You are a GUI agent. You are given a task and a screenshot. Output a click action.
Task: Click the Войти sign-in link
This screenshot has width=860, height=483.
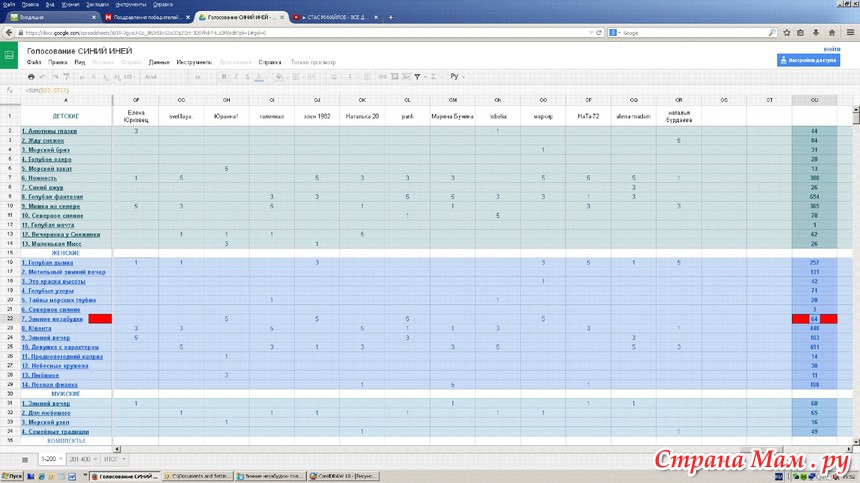[x=832, y=49]
